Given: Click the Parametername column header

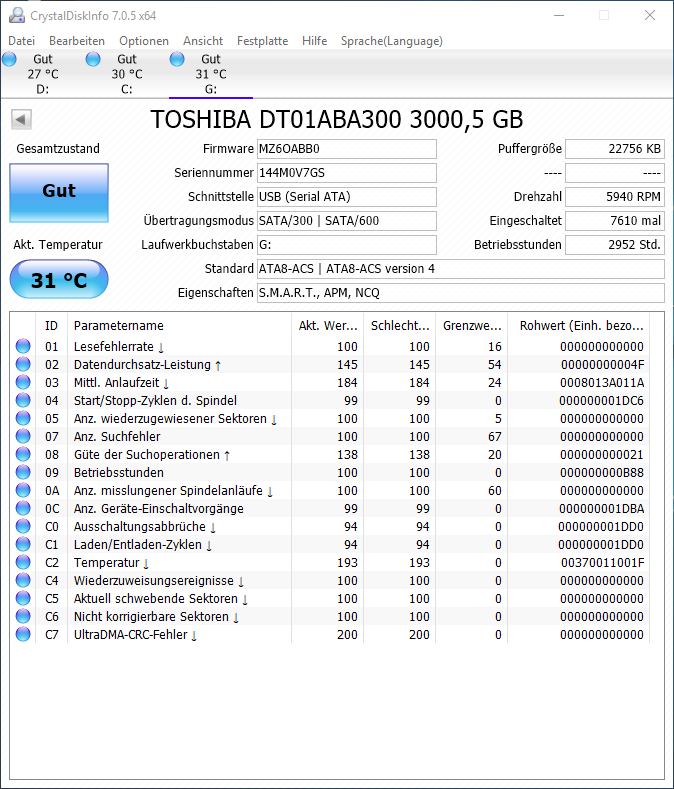Looking at the screenshot, I should click(179, 326).
